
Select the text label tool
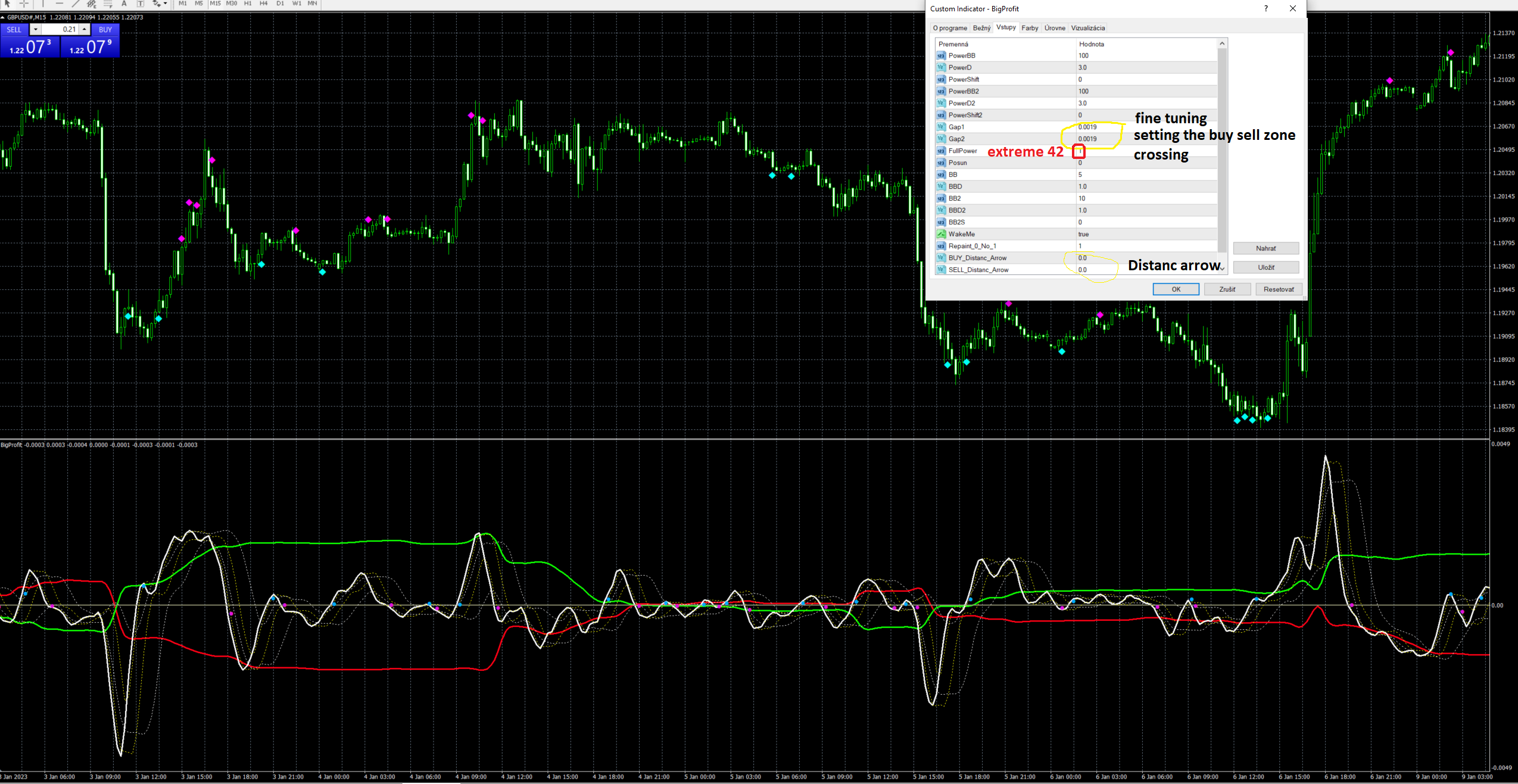141,4
